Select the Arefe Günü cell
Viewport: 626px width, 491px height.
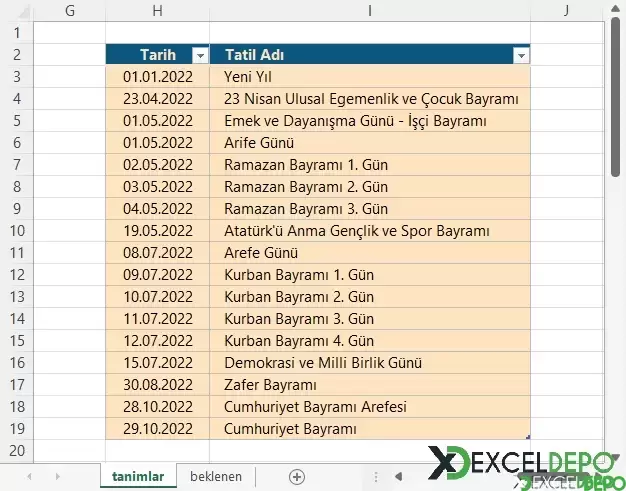[370, 253]
